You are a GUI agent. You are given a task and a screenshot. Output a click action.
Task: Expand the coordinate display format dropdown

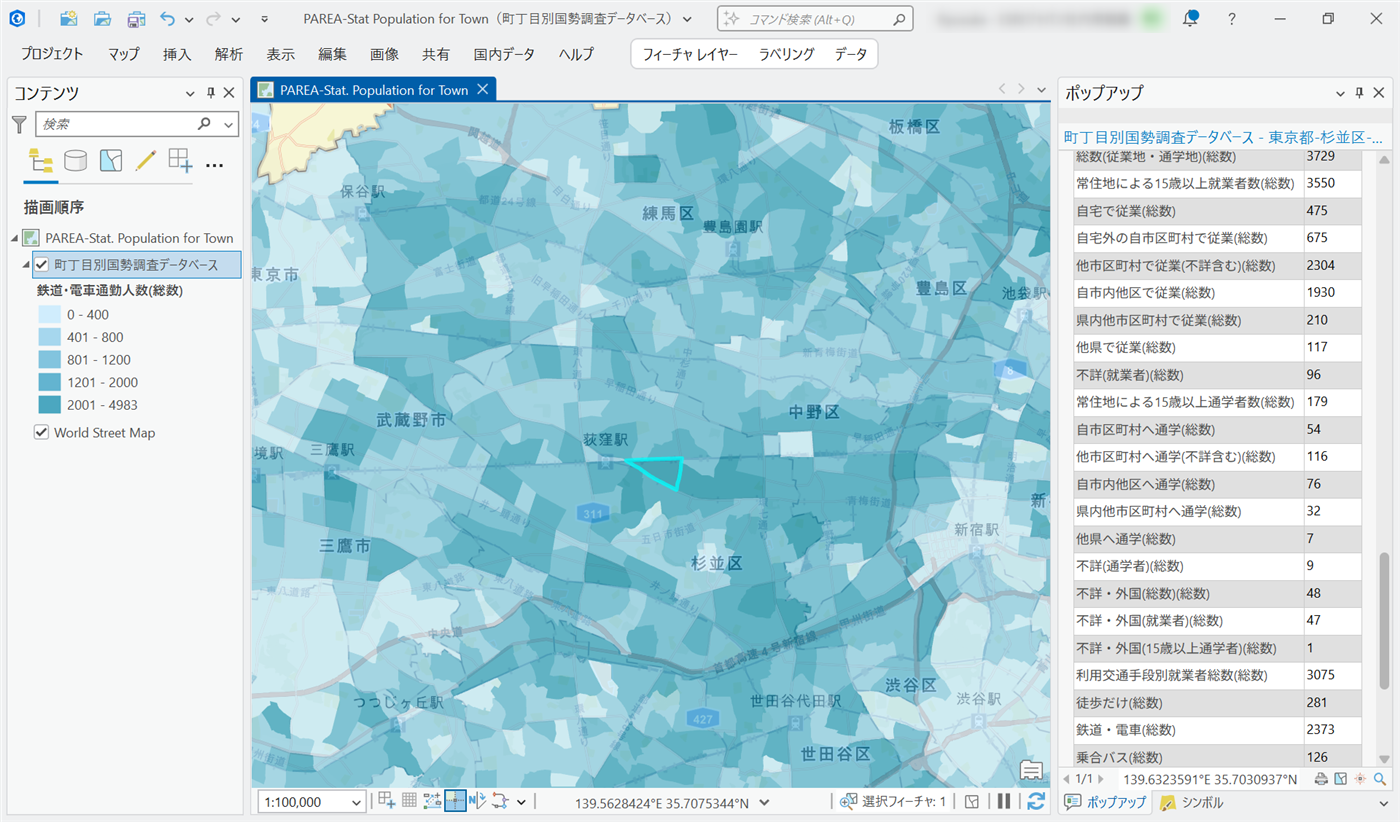coord(765,802)
